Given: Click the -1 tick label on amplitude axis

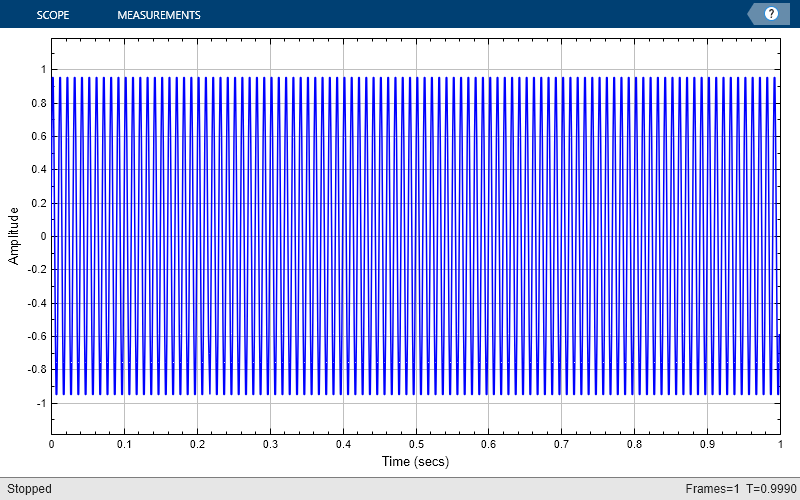Looking at the screenshot, I should point(41,403).
